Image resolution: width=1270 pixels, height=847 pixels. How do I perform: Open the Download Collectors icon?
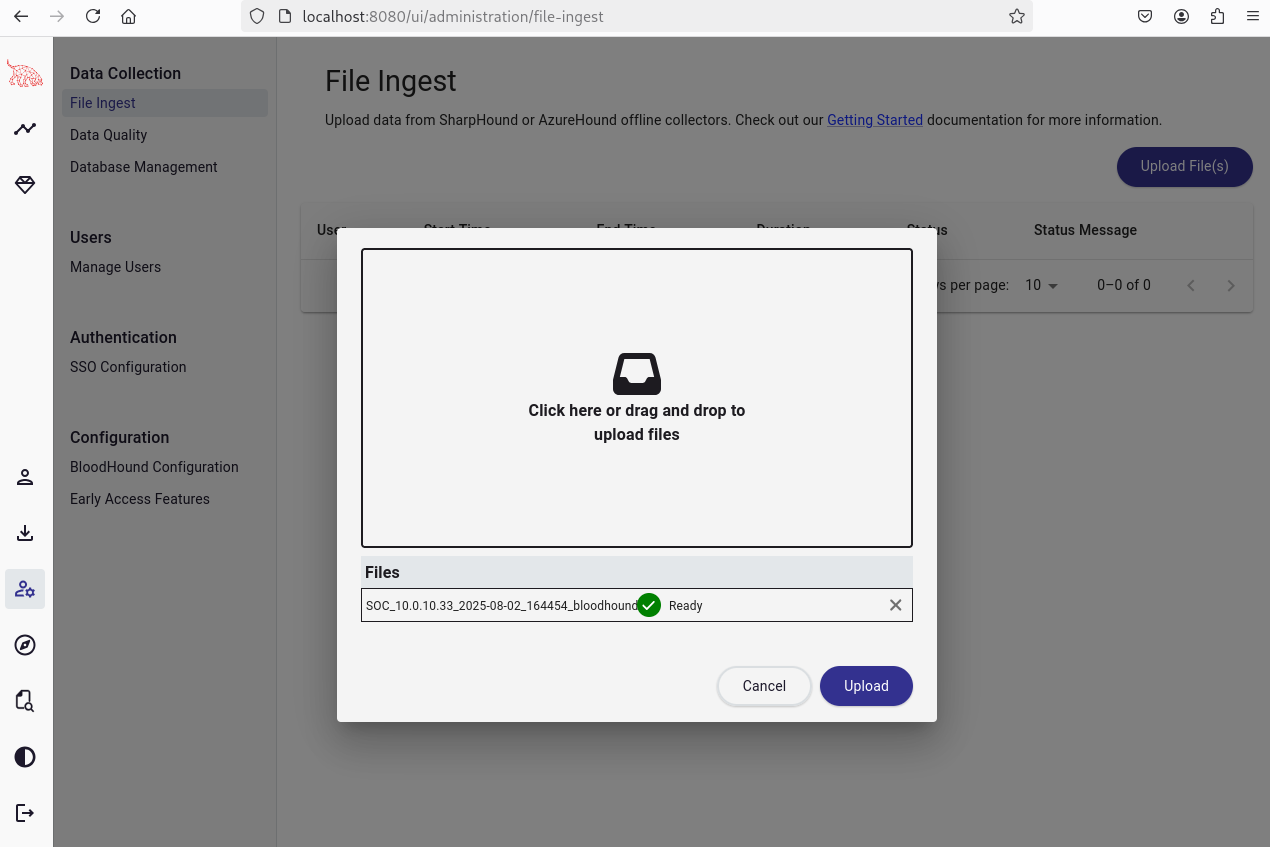point(25,533)
